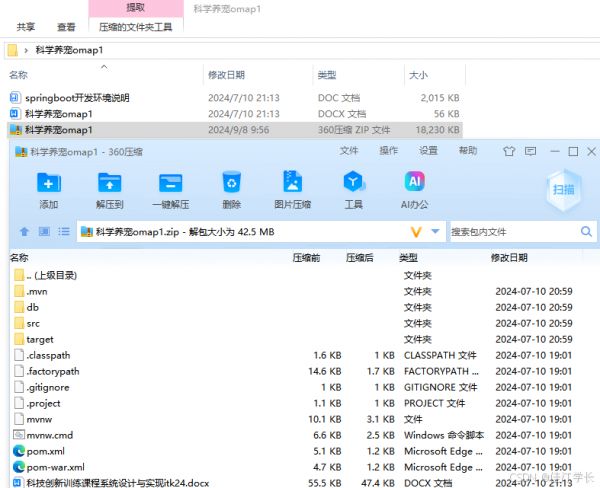600x488 pixels.
Task: Click 科学养宠omap1 in Explorer address bar
Action: click(x=69, y=50)
